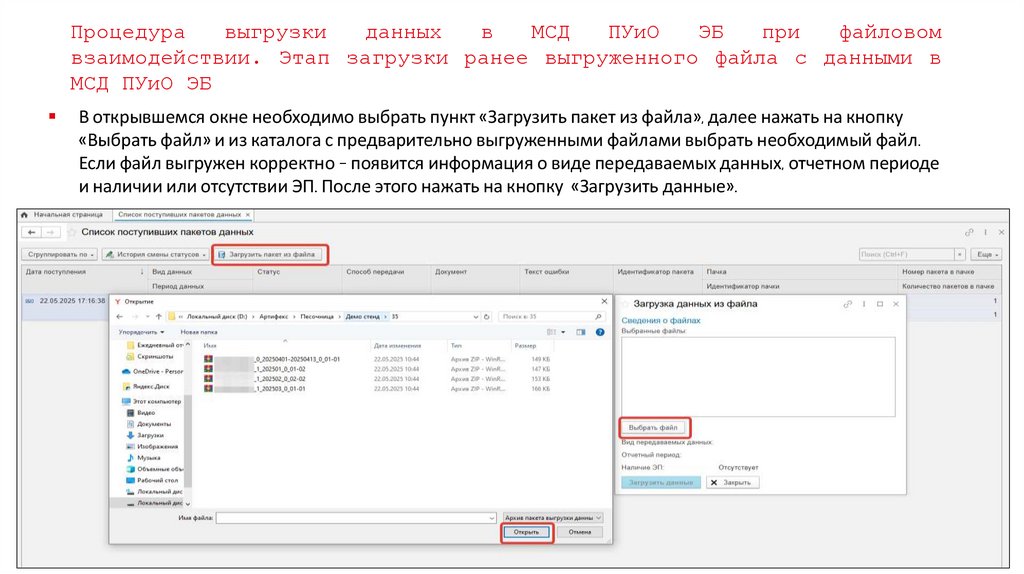
Task: Add the packet list page to favorites via the star
Action: 71,232
